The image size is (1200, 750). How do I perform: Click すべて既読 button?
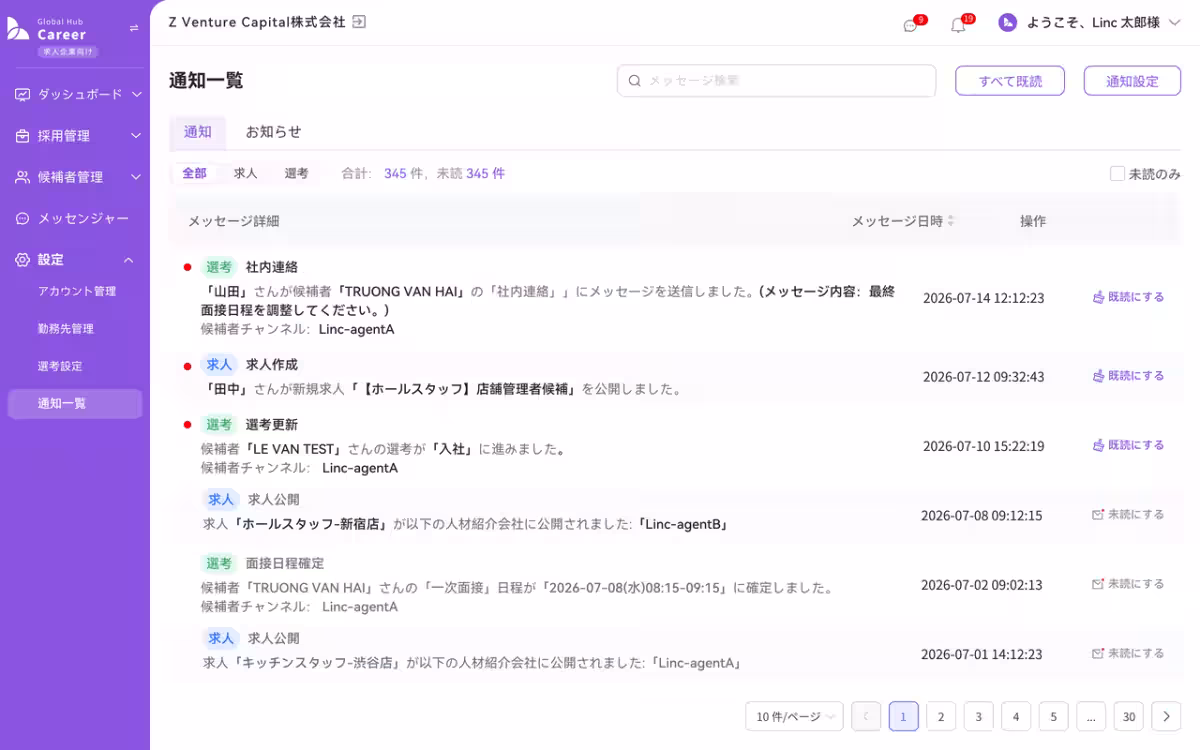point(1010,81)
